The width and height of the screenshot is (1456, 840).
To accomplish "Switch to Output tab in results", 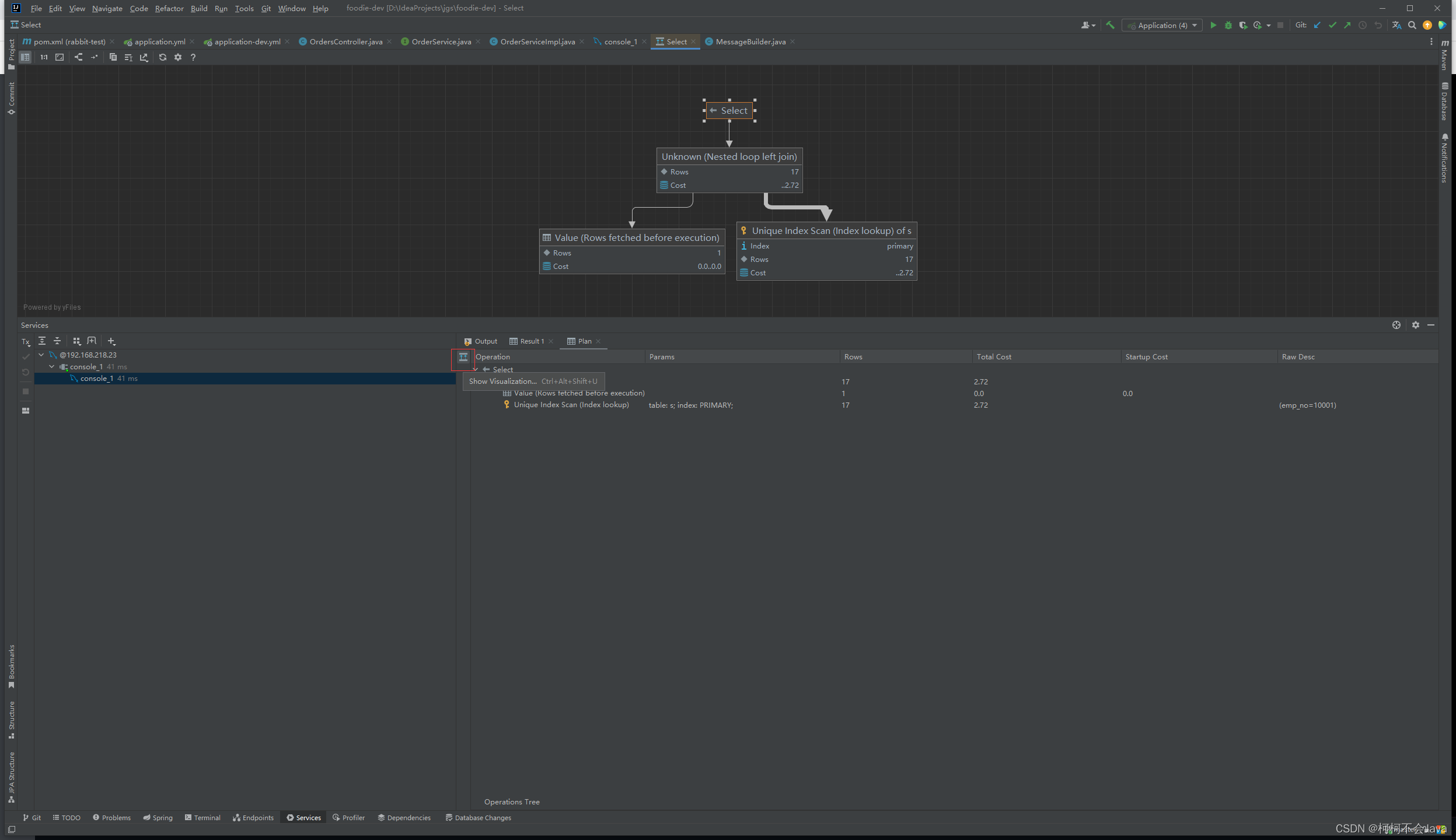I will pos(485,341).
